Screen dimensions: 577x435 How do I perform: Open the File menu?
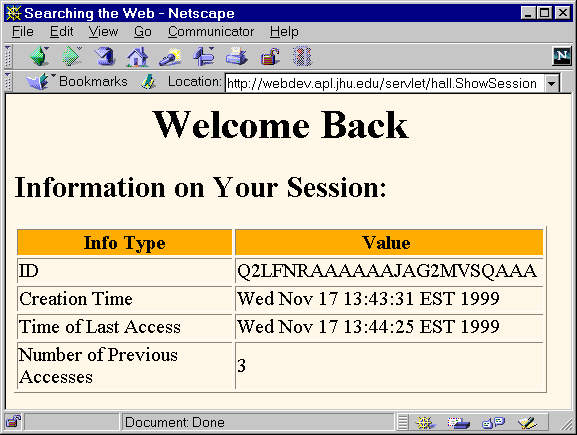click(x=22, y=32)
